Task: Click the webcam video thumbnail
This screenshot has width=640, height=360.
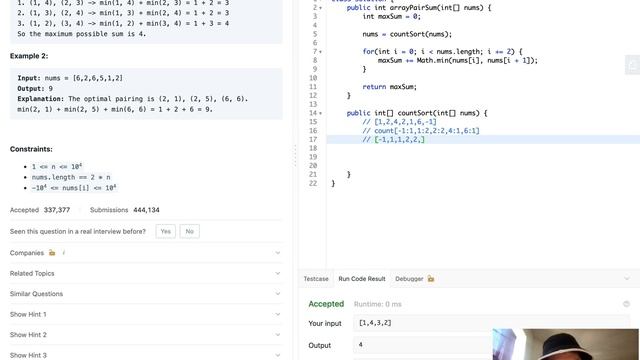Action: click(566, 344)
